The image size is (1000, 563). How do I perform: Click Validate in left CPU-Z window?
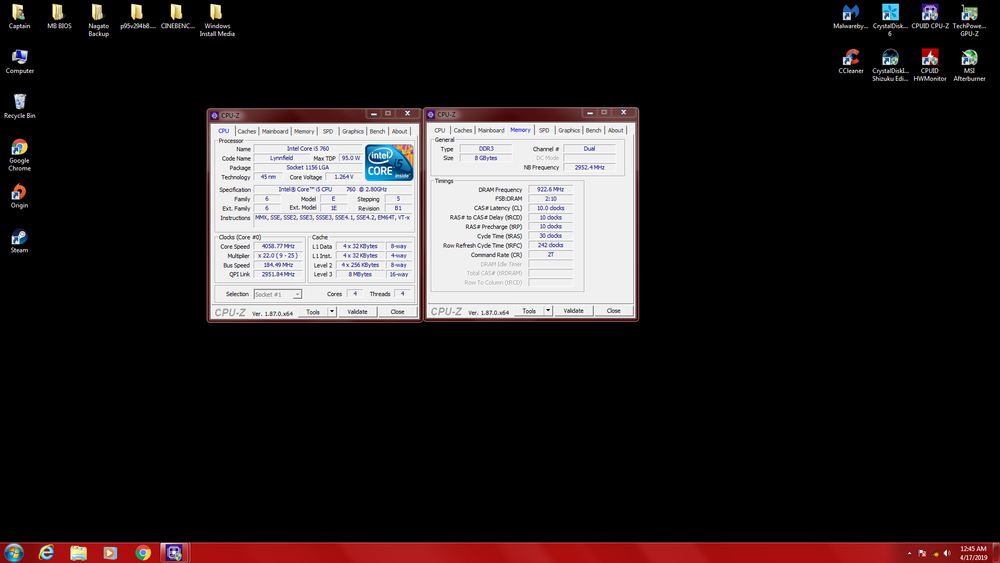coord(357,312)
